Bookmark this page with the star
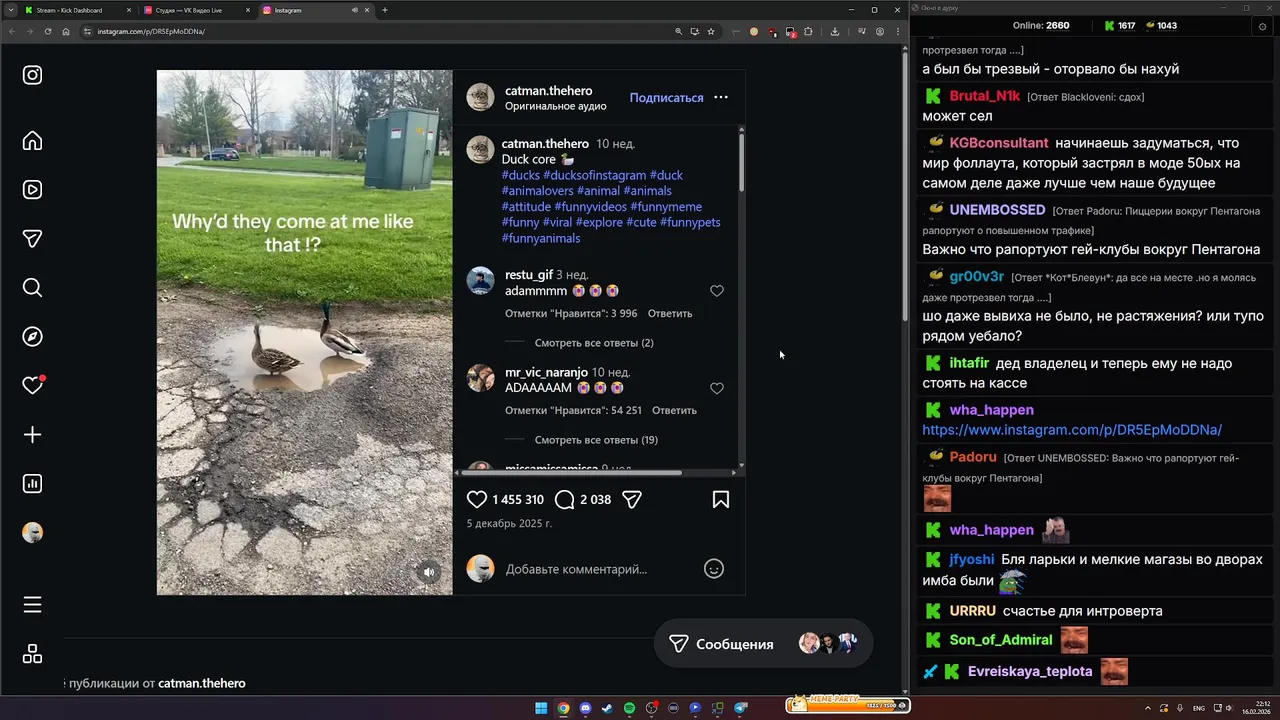The height and width of the screenshot is (720, 1280). (711, 31)
